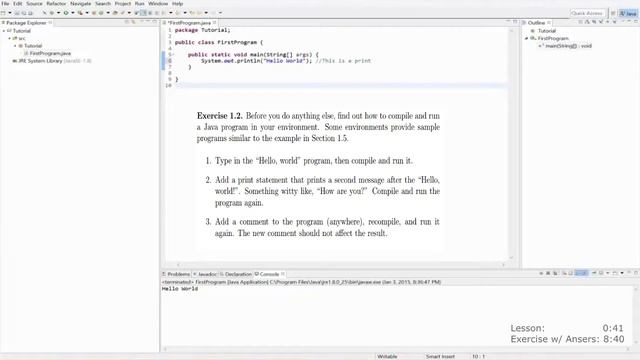640x360 pixels.
Task: Switch to the Declaration tab
Action: [x=236, y=274]
